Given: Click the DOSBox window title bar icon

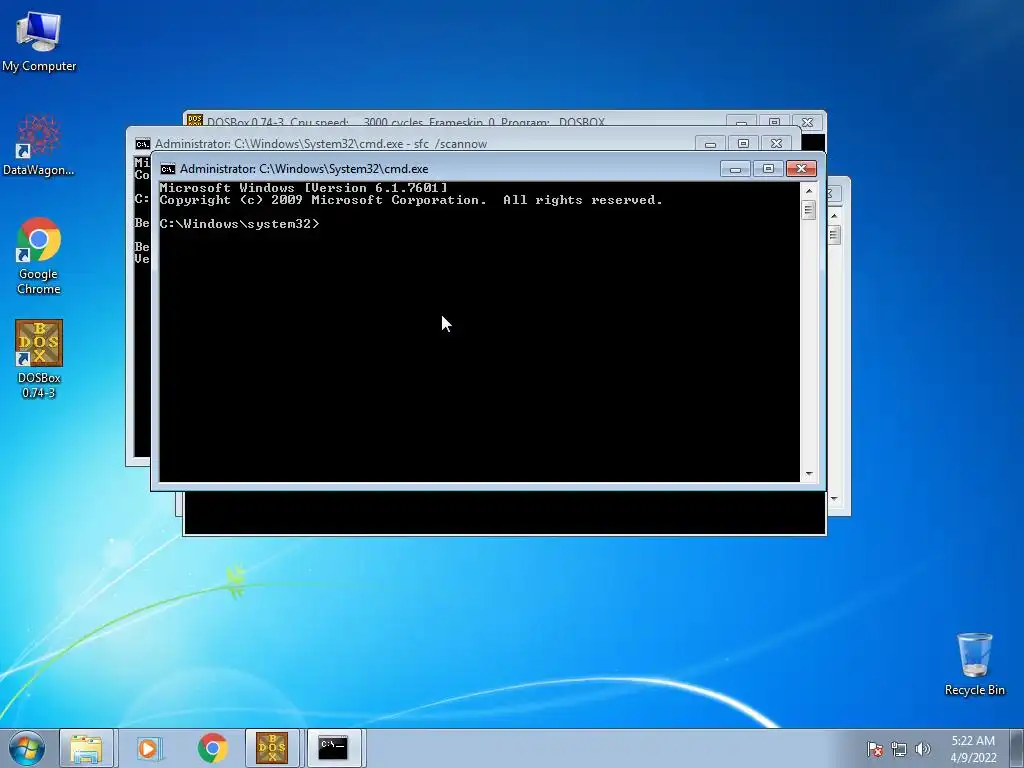Looking at the screenshot, I should tap(195, 120).
